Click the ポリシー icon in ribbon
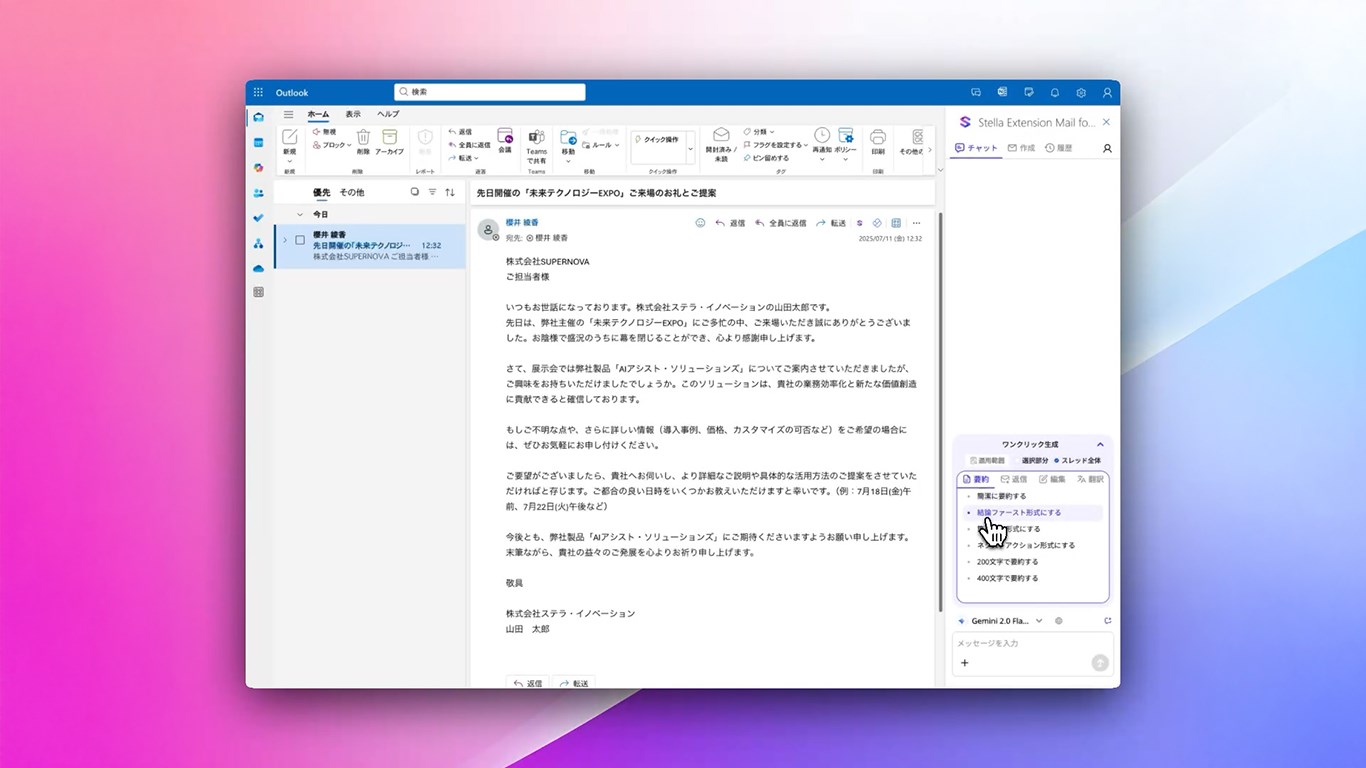The width and height of the screenshot is (1366, 768). 846,135
